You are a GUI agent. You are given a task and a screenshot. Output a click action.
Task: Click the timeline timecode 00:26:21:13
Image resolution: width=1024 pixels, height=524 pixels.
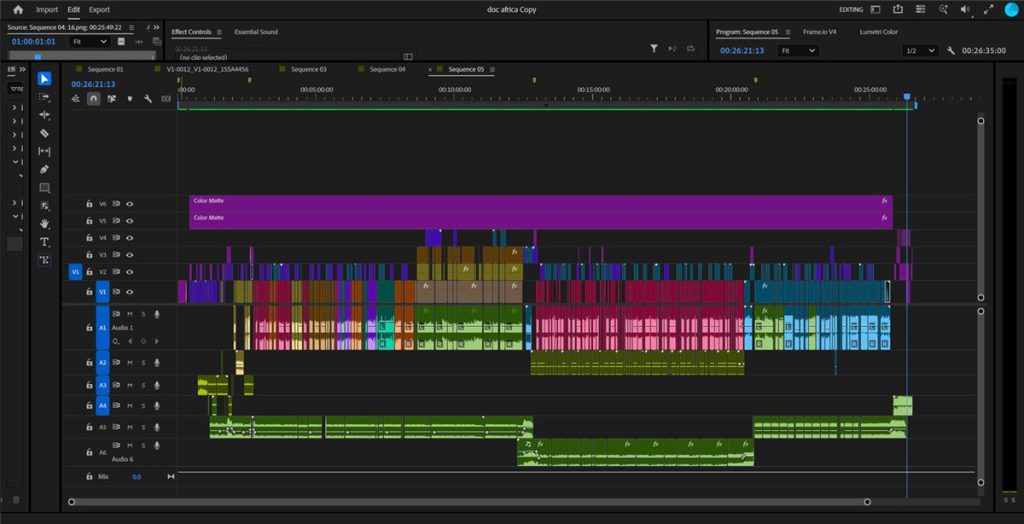93,84
